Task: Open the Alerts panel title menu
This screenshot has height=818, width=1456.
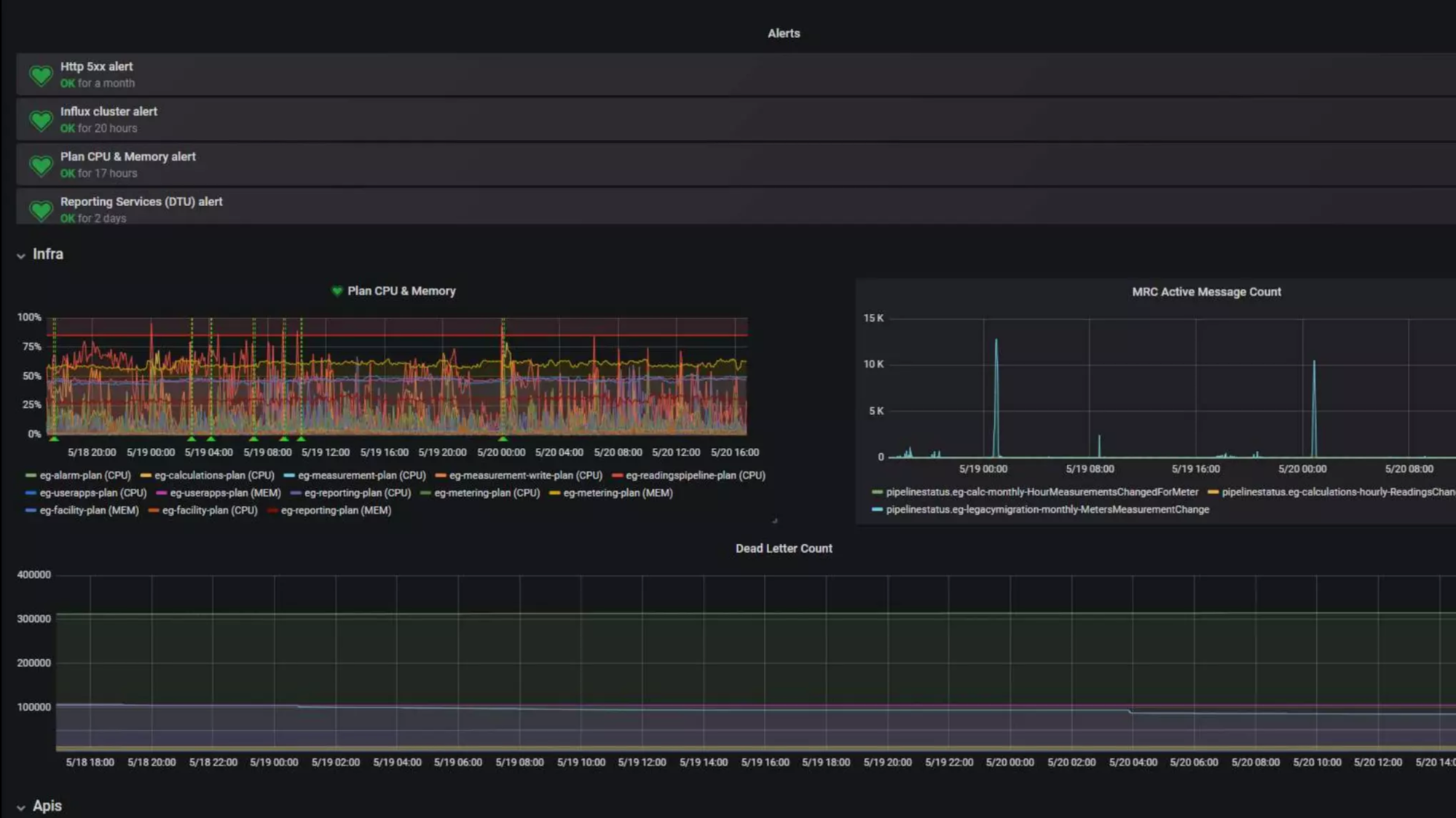Action: tap(783, 34)
